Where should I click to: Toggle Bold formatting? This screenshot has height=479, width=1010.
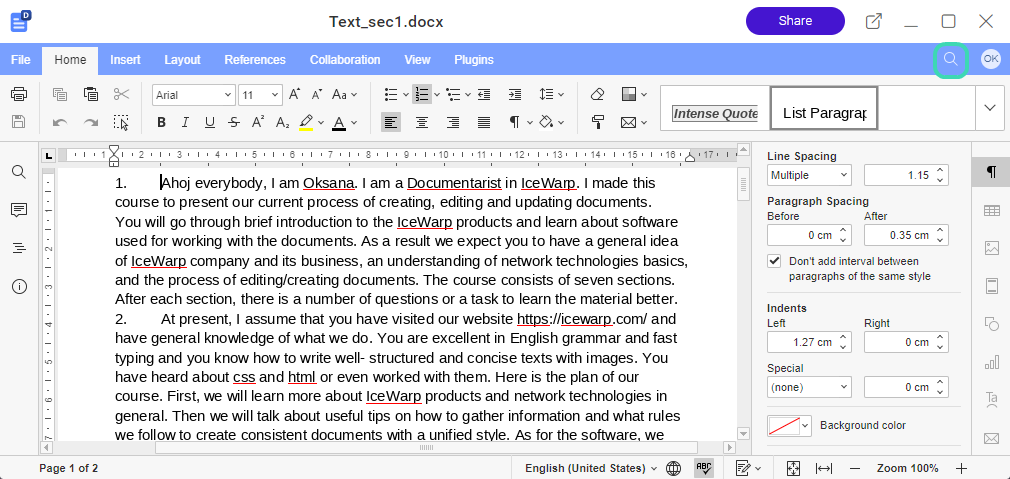coord(161,122)
